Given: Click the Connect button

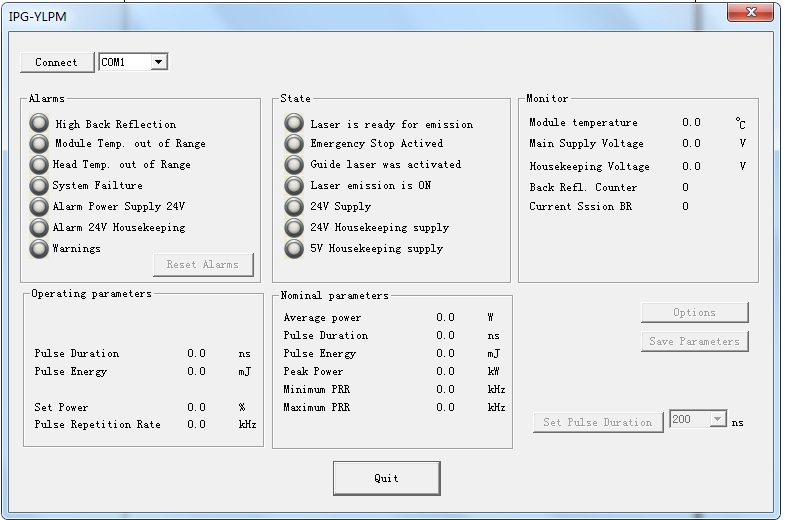Looking at the screenshot, I should tap(57, 63).
